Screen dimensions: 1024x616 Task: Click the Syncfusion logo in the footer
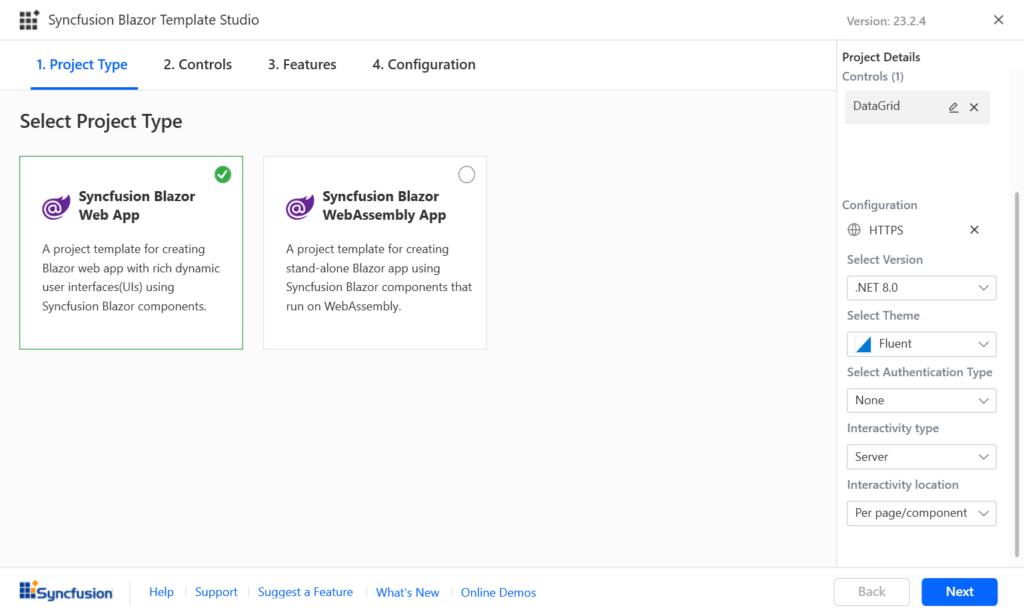(66, 592)
